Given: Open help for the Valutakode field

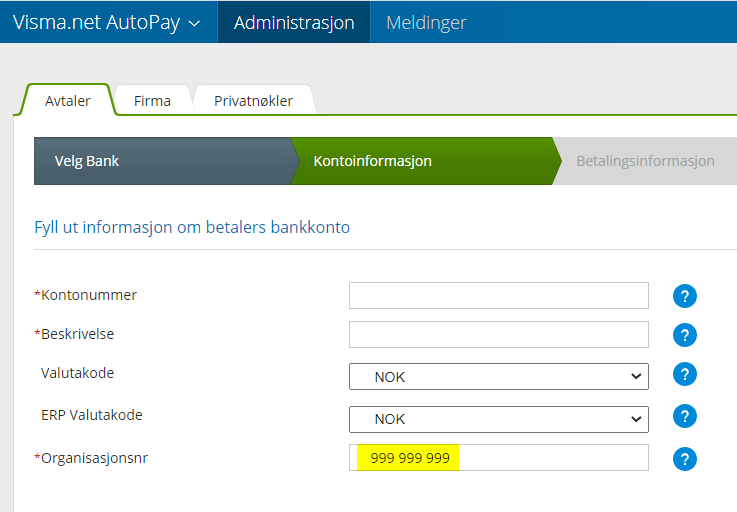Looking at the screenshot, I should [684, 374].
